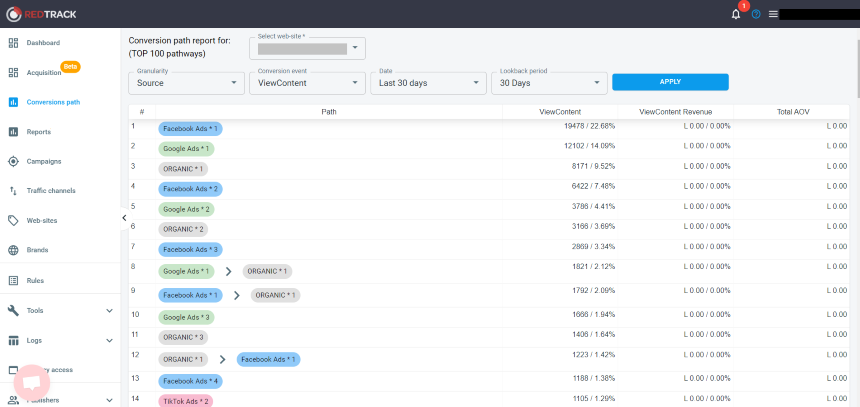
Task: Click the arrow separator in row 12 path
Action: coord(223,360)
